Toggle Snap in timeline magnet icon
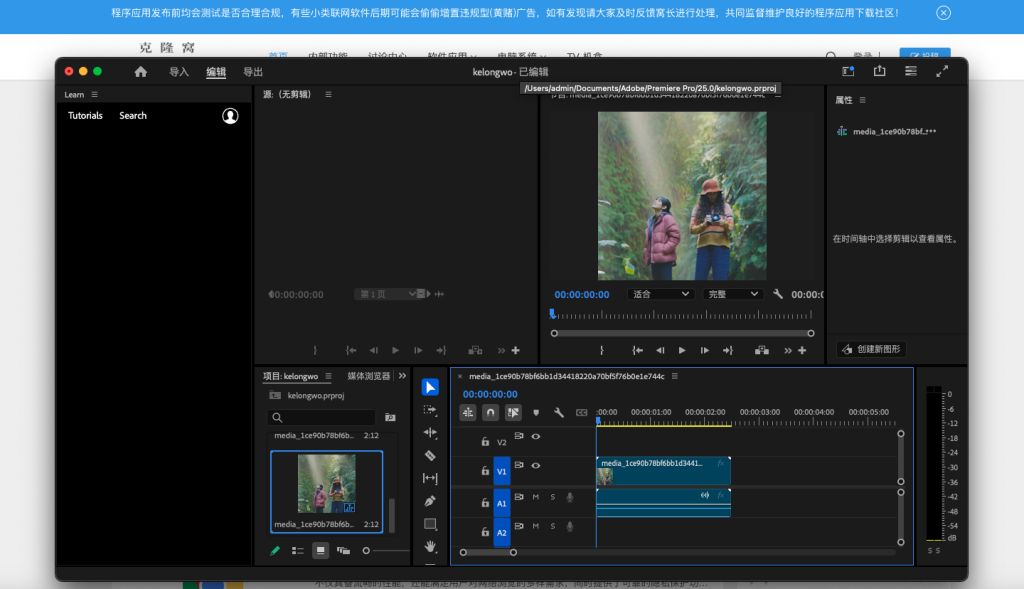 490,413
